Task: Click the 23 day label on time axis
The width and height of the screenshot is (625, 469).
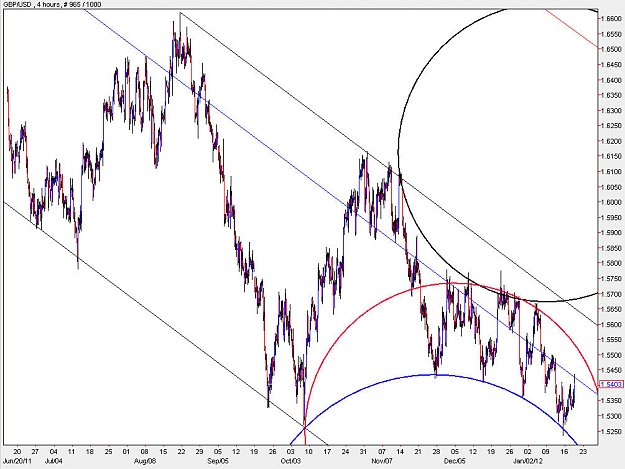Action: pos(583,451)
